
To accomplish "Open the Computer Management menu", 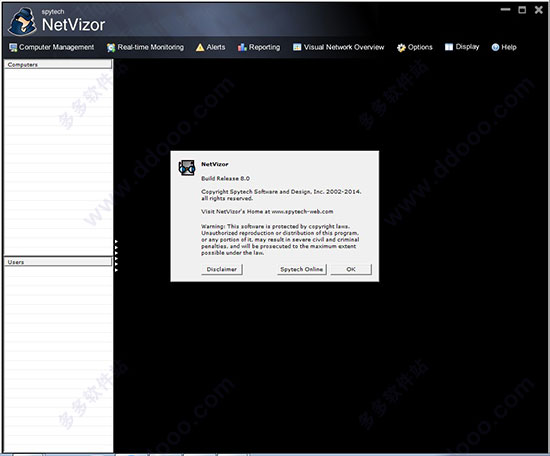I will (x=52, y=47).
